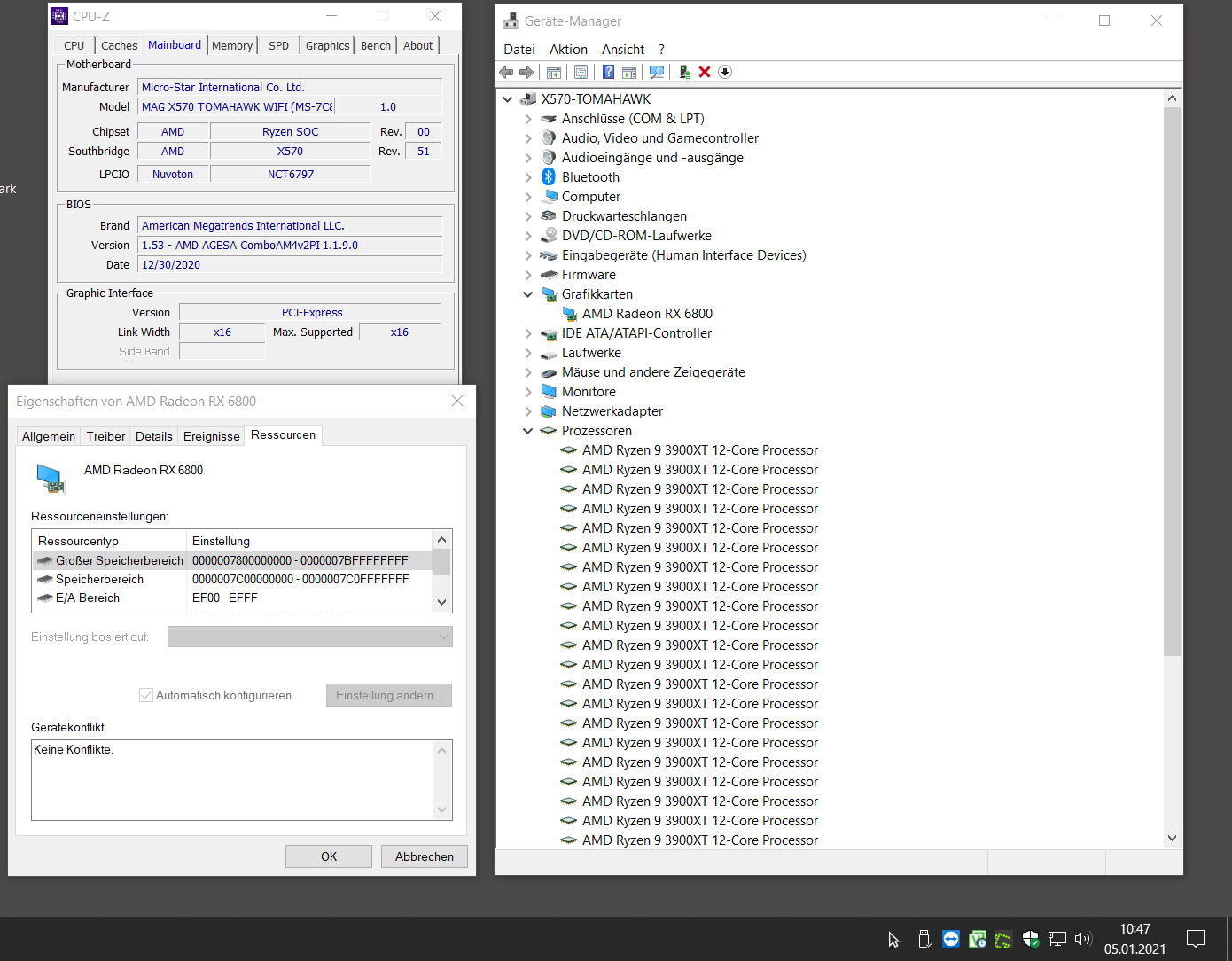The width and height of the screenshot is (1232, 961).
Task: Open the Treiber tab in properties dialog
Action: tap(105, 436)
